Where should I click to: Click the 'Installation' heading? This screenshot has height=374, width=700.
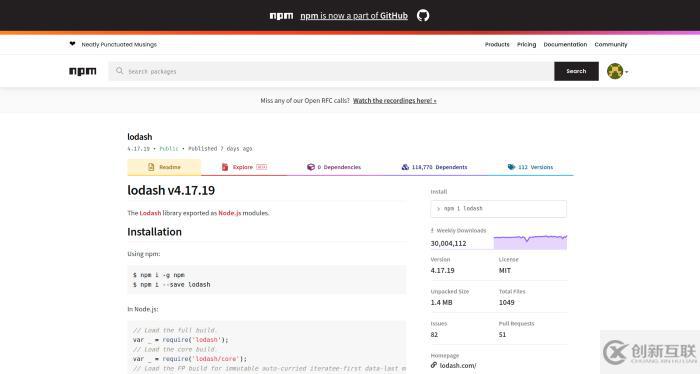tap(154, 232)
